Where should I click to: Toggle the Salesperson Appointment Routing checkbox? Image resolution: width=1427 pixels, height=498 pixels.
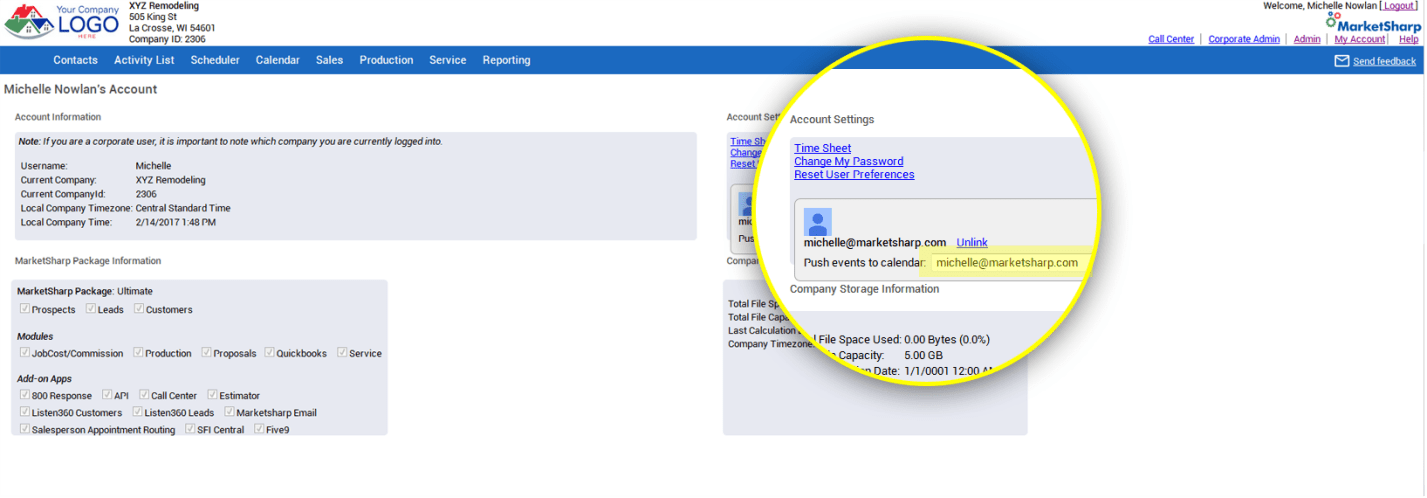pos(24,428)
